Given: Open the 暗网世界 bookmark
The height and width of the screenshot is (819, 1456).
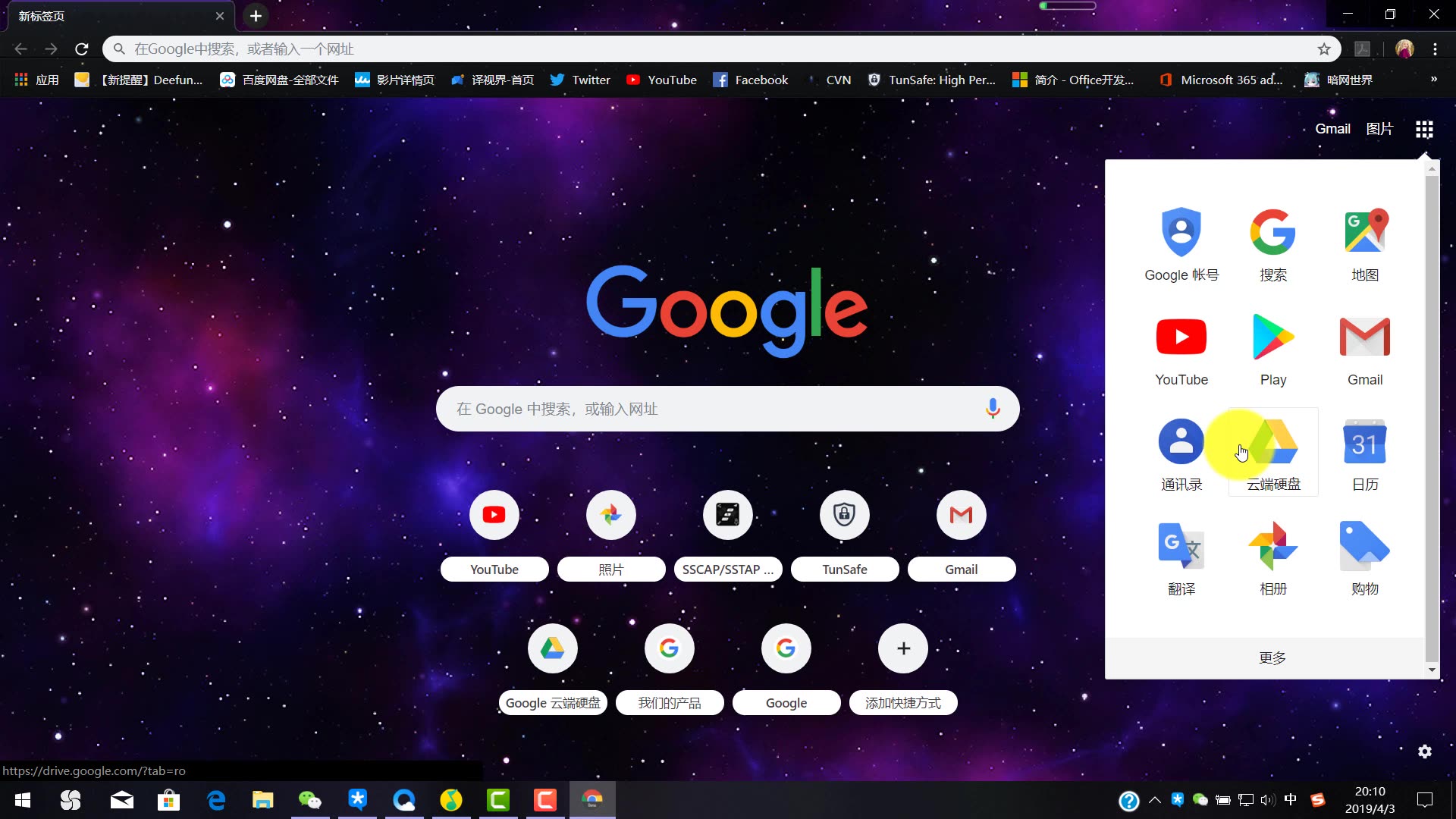Looking at the screenshot, I should tap(1338, 80).
